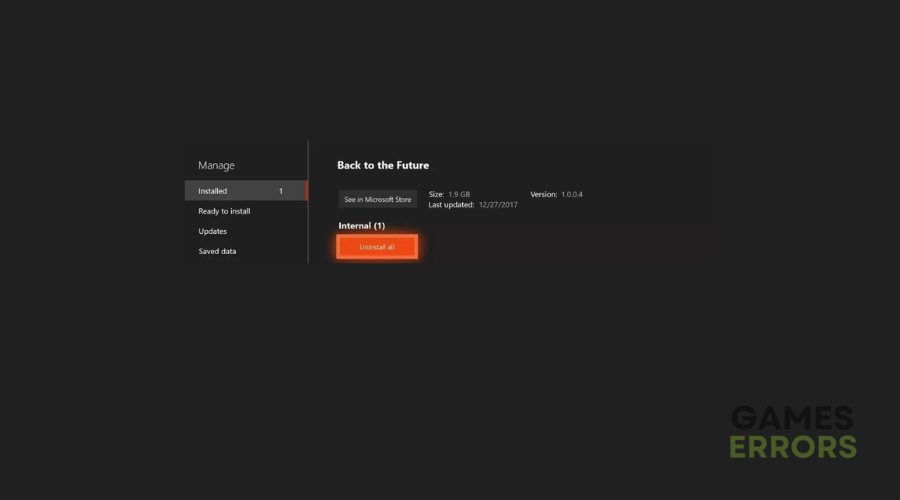Click the Manage heading
Image resolution: width=900 pixels, height=500 pixels.
(x=216, y=165)
